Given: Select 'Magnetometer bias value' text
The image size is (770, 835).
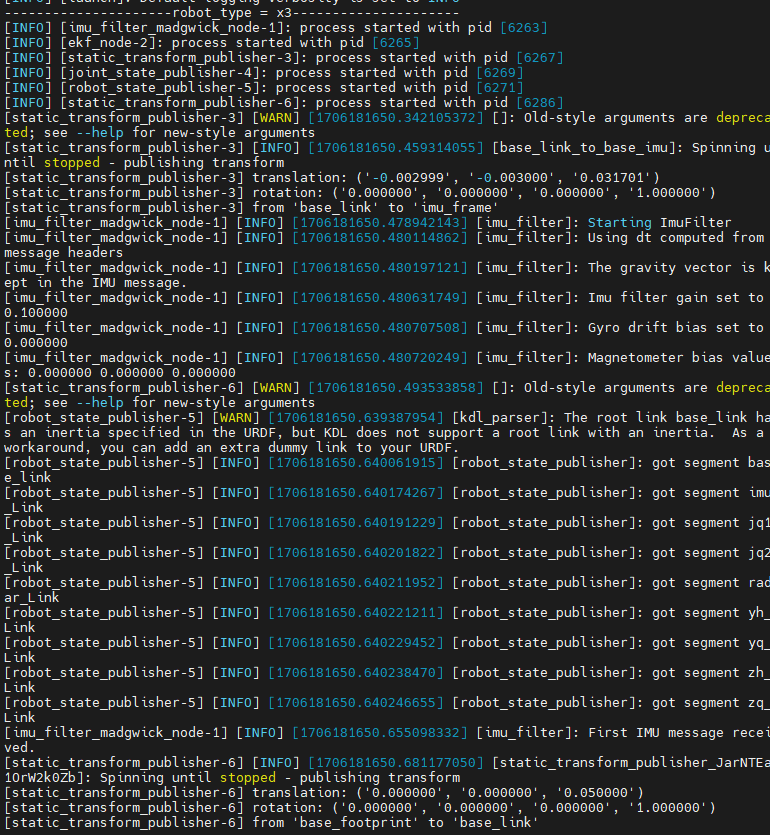Looking at the screenshot, I should coord(678,358).
